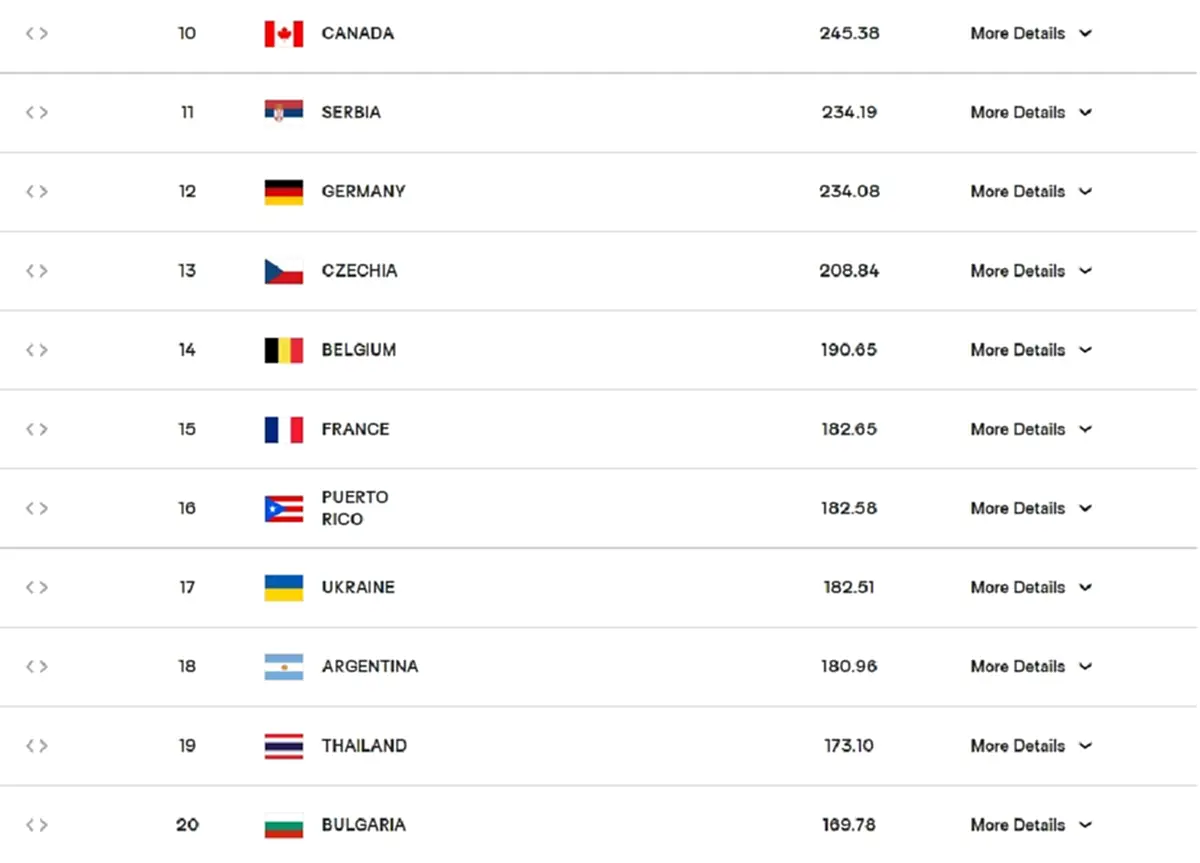Screen dimensions: 1200x863
Task: Click the Puerto Rico flag icon
Action: (x=284, y=509)
